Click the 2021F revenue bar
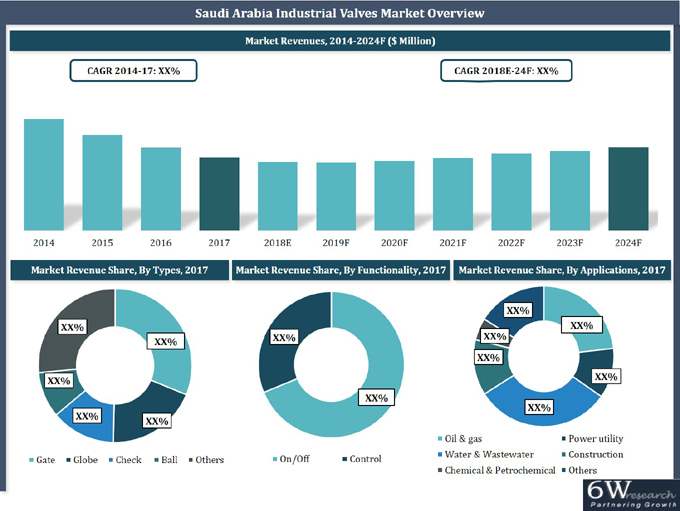Image resolution: width=680 pixels, height=511 pixels. click(x=453, y=194)
